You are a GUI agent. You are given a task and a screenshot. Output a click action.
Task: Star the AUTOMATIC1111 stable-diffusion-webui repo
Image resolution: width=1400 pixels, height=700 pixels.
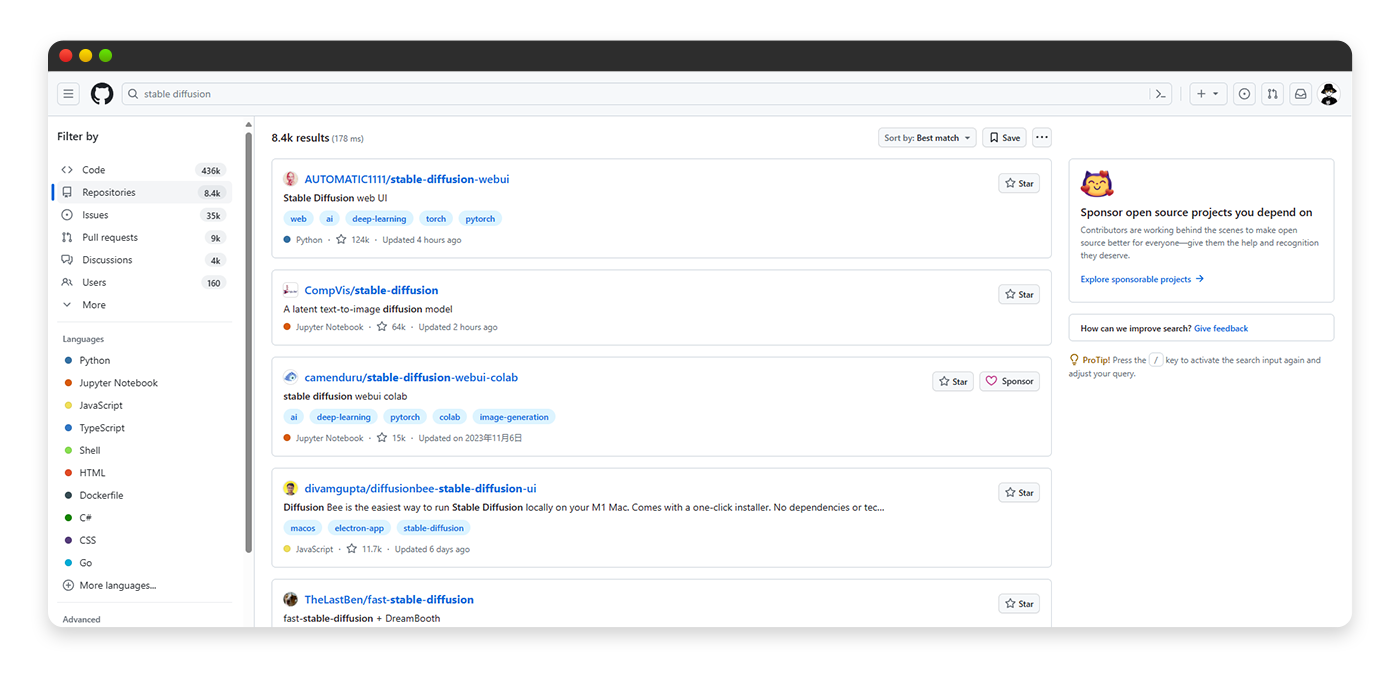tap(1019, 183)
